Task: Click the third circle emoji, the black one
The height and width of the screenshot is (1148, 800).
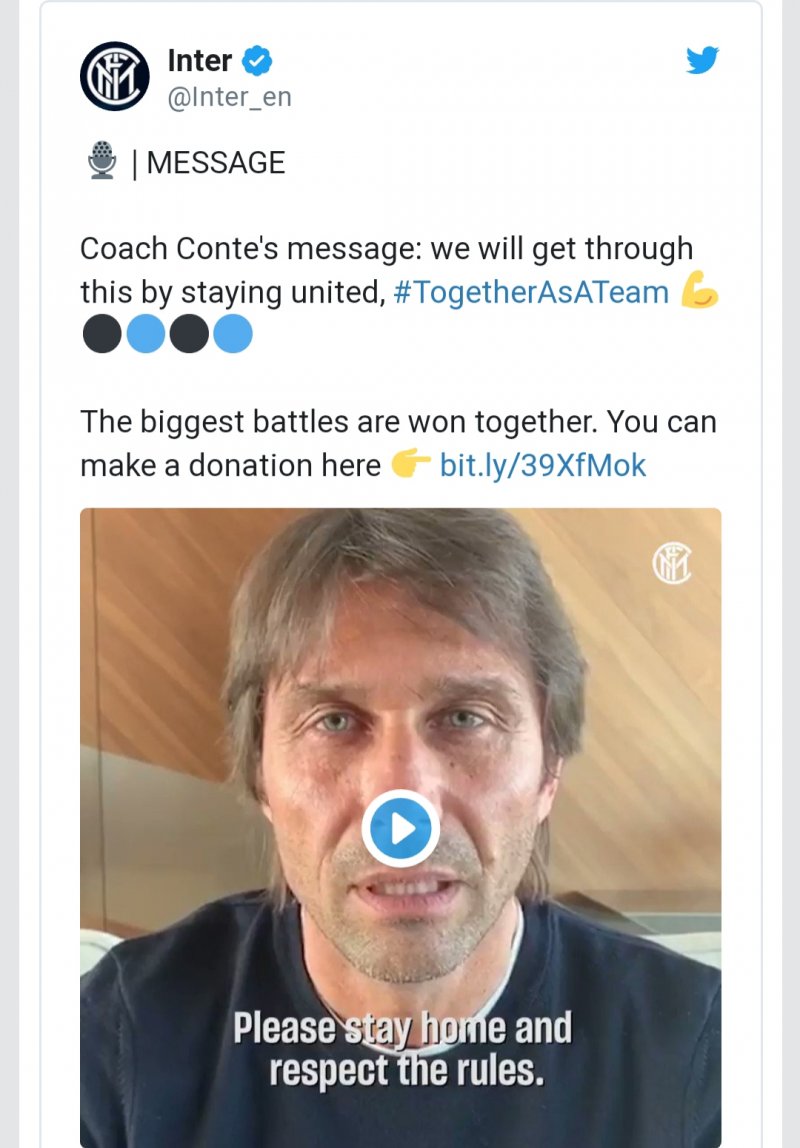Action: coord(189,335)
